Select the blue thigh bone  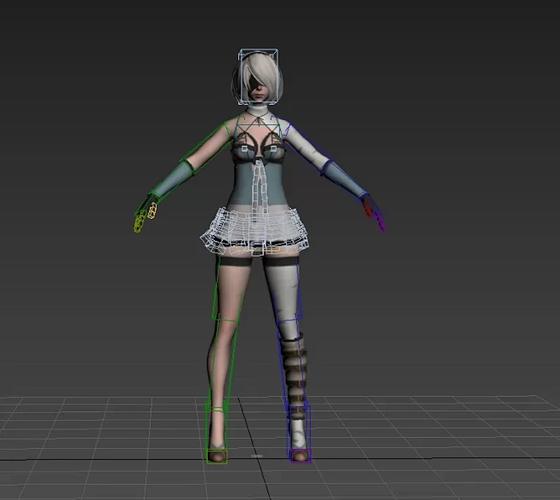click(x=288, y=289)
